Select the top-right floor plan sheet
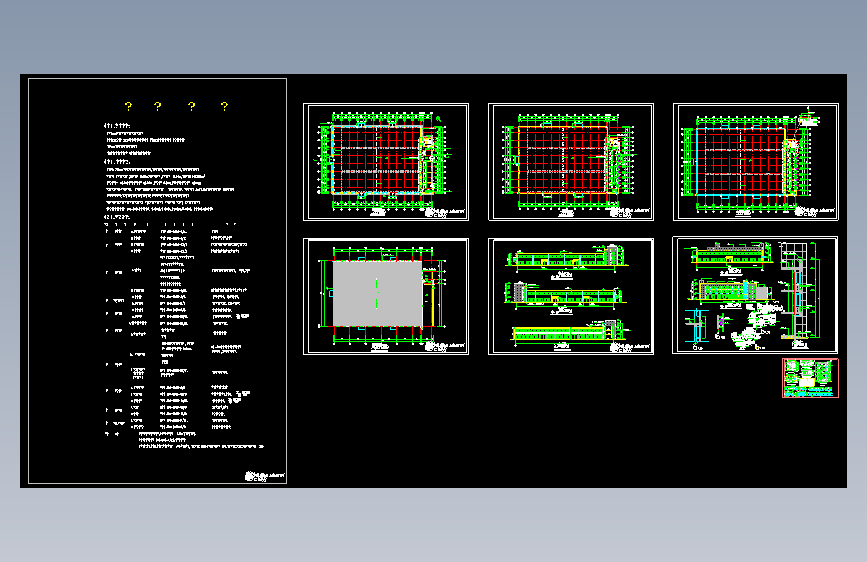The image size is (867, 562). pos(756,162)
